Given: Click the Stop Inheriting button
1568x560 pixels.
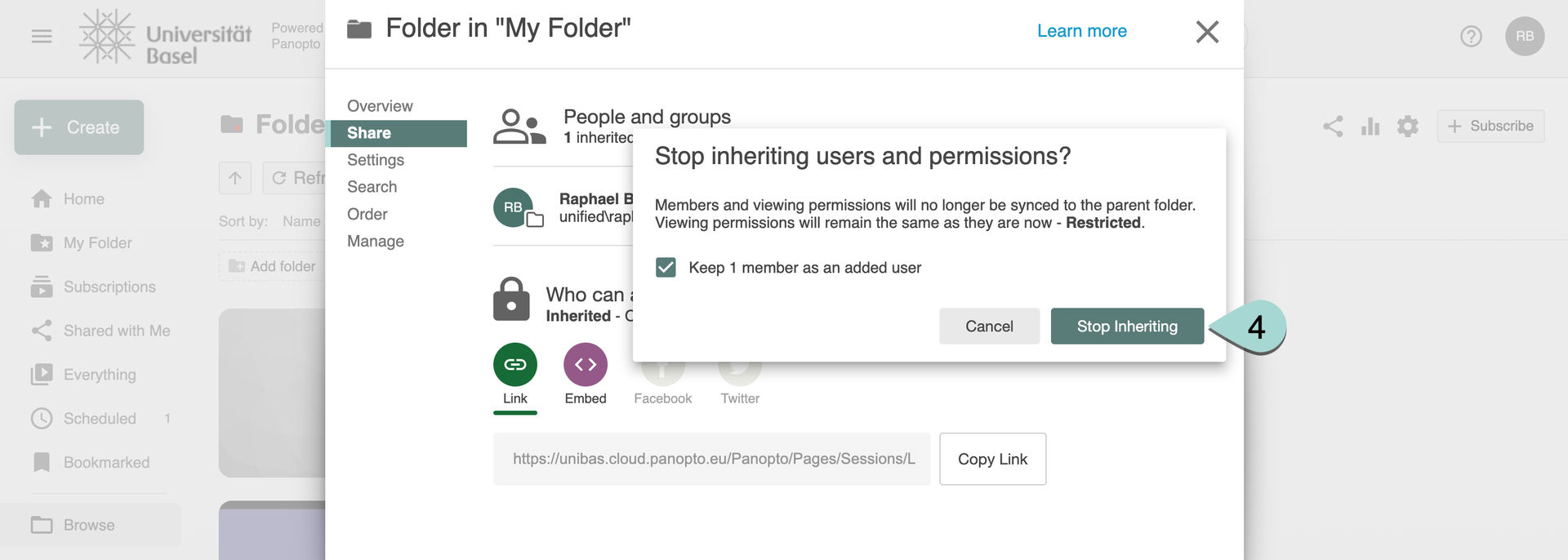Looking at the screenshot, I should [x=1126, y=327].
